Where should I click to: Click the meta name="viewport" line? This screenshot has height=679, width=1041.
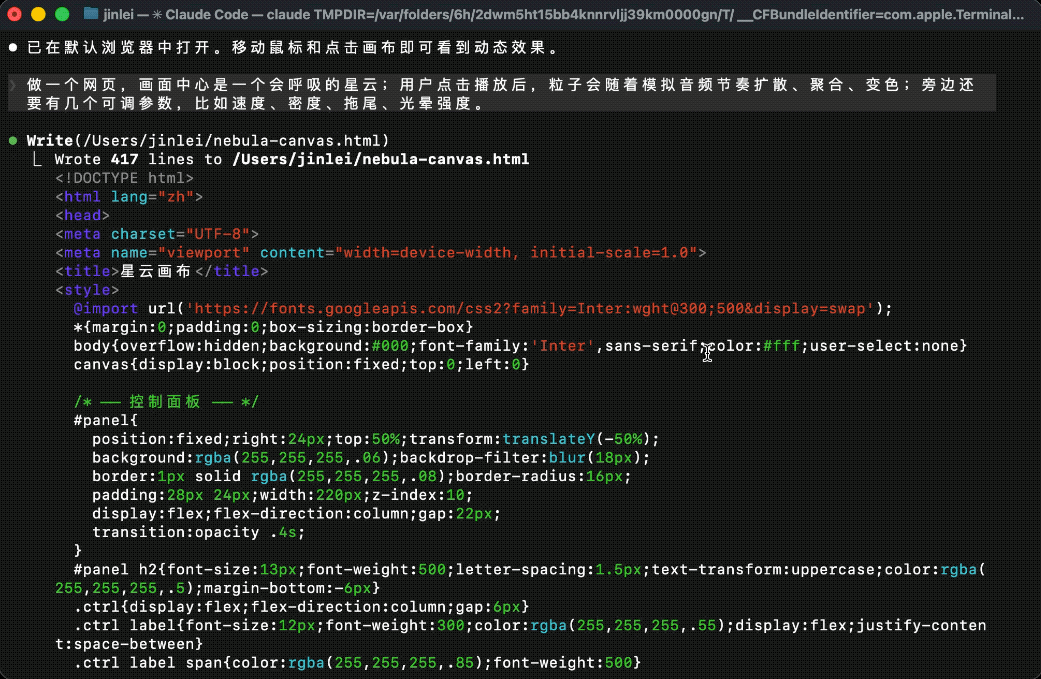pos(381,252)
